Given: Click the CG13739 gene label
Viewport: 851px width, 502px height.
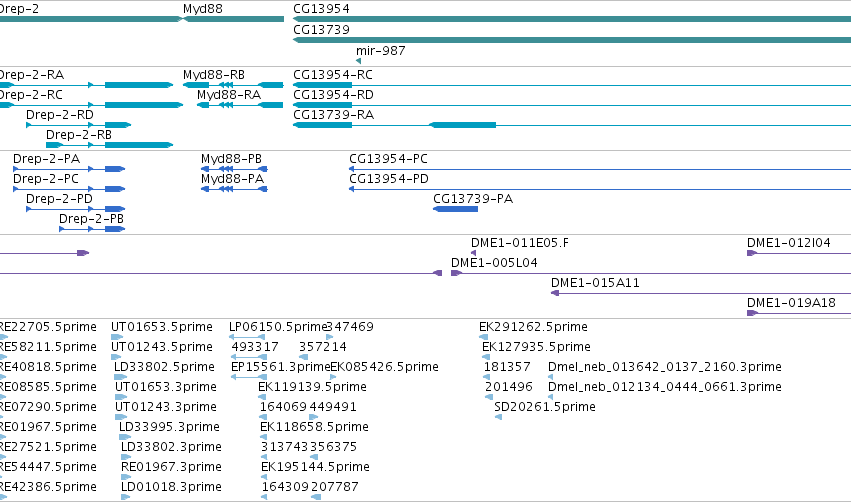Looking at the screenshot, I should (x=321, y=29).
